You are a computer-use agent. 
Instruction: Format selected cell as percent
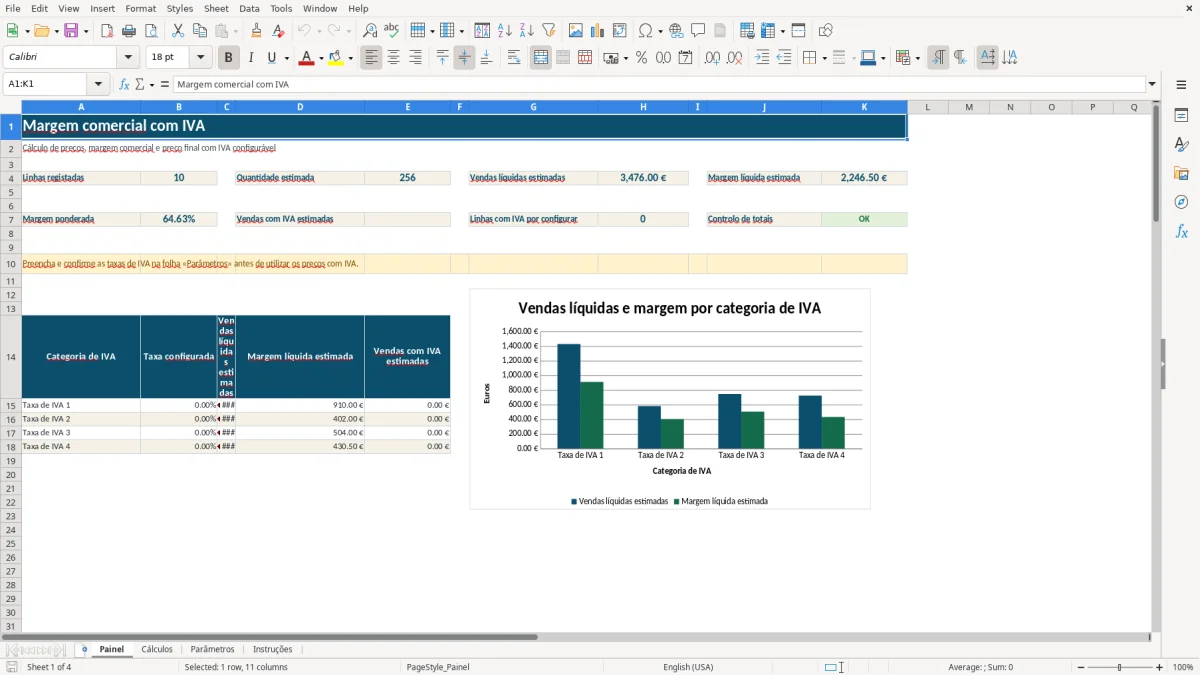(641, 58)
